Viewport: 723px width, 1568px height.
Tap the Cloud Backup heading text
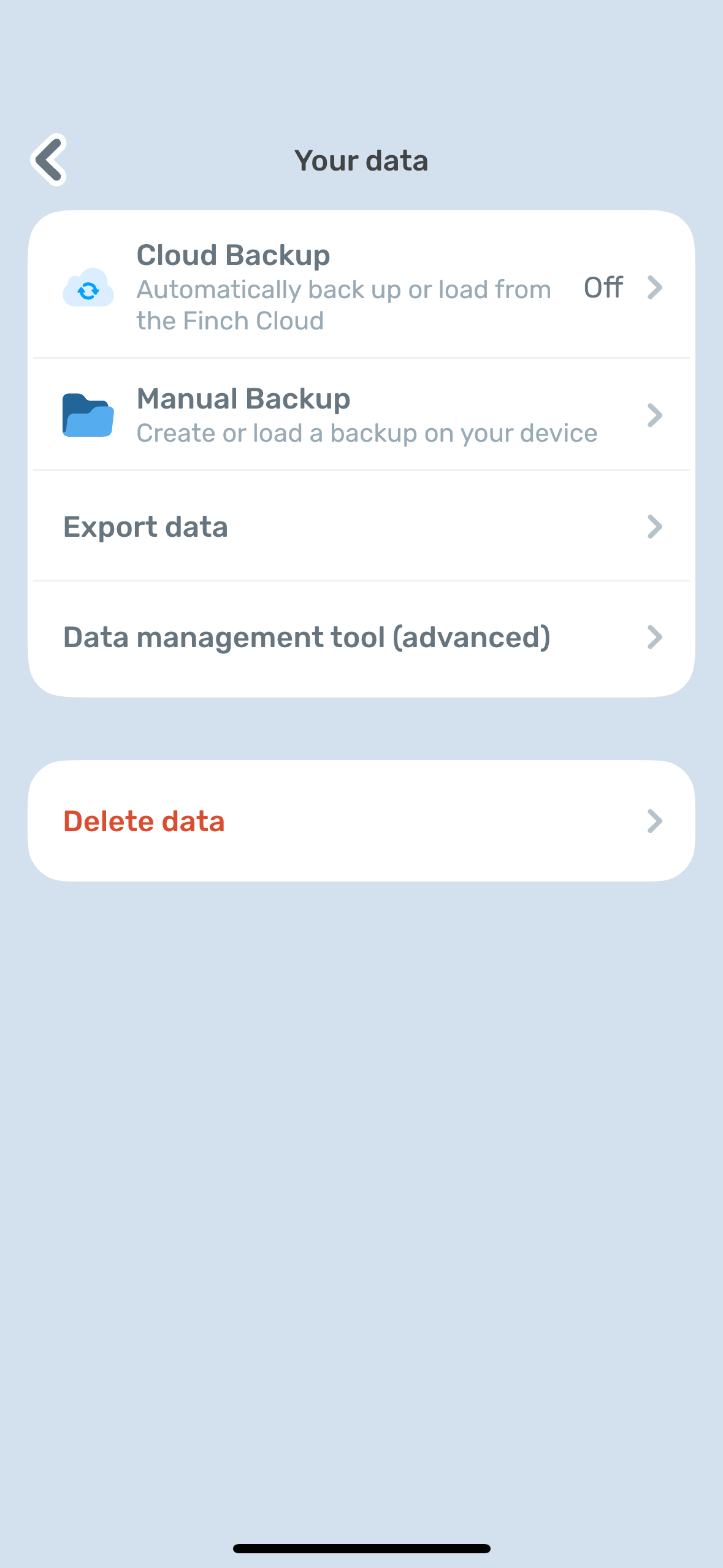(x=233, y=255)
